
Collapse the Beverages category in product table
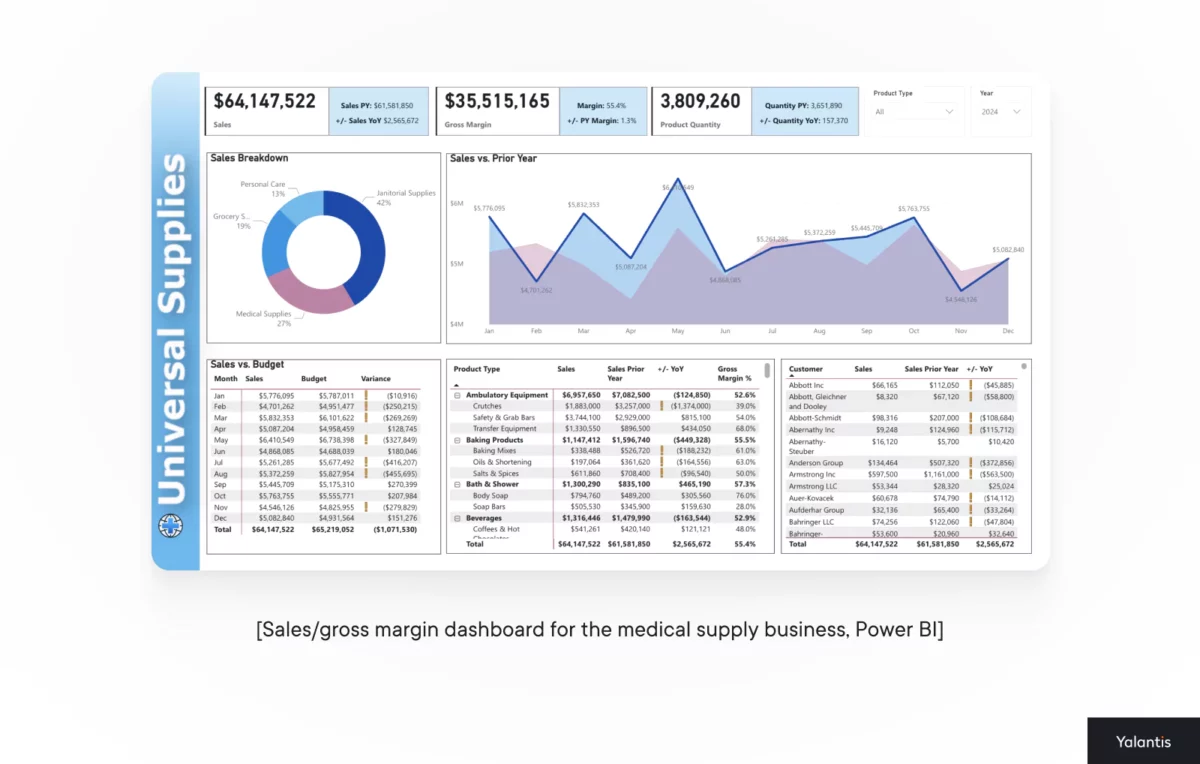click(455, 518)
